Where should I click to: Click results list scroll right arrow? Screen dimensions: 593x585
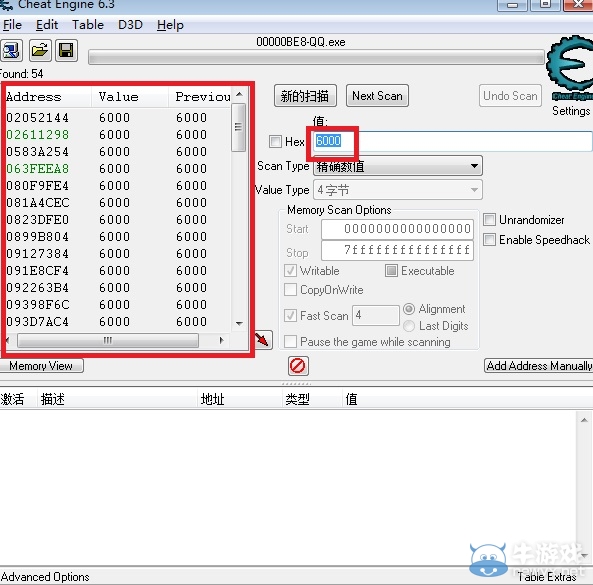point(222,340)
